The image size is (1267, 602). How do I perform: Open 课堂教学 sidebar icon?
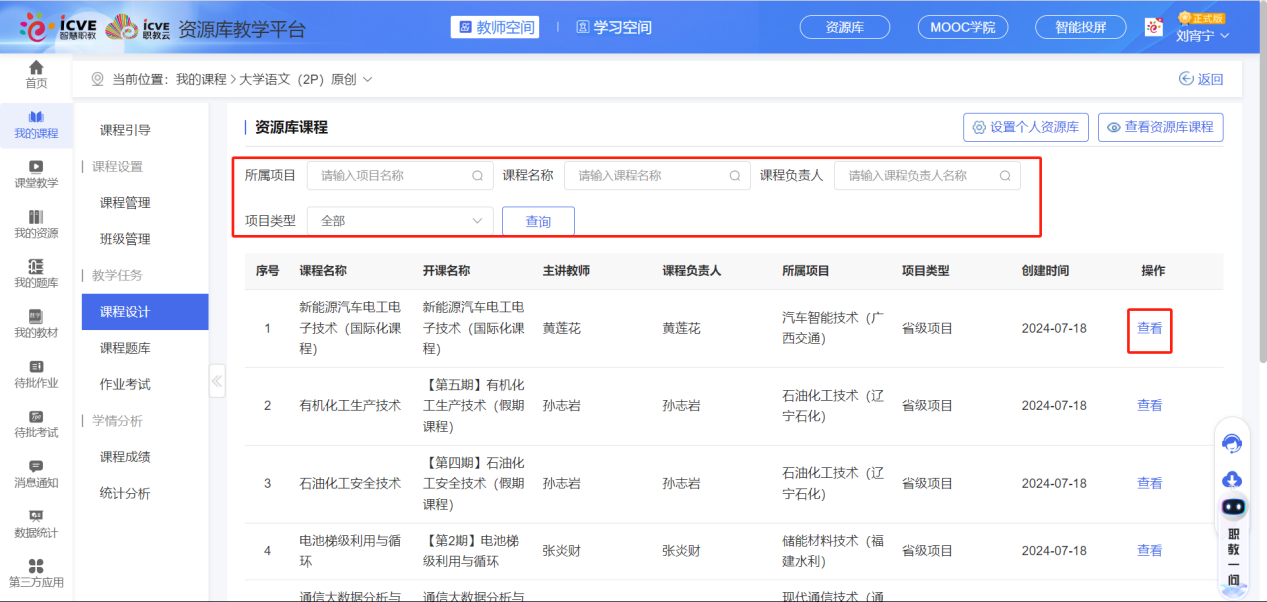click(x=36, y=167)
